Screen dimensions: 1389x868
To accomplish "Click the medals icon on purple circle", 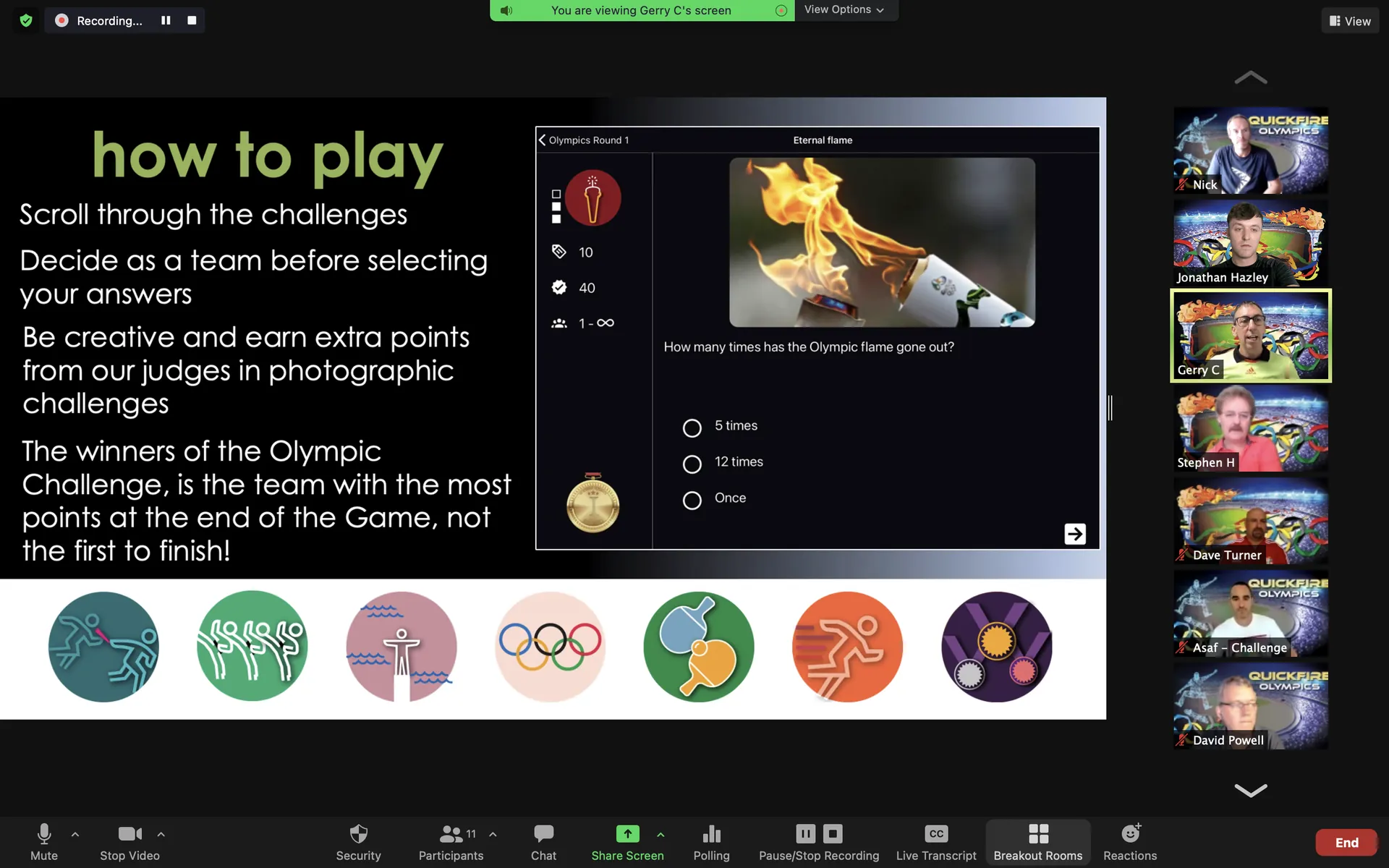I will click(x=997, y=647).
